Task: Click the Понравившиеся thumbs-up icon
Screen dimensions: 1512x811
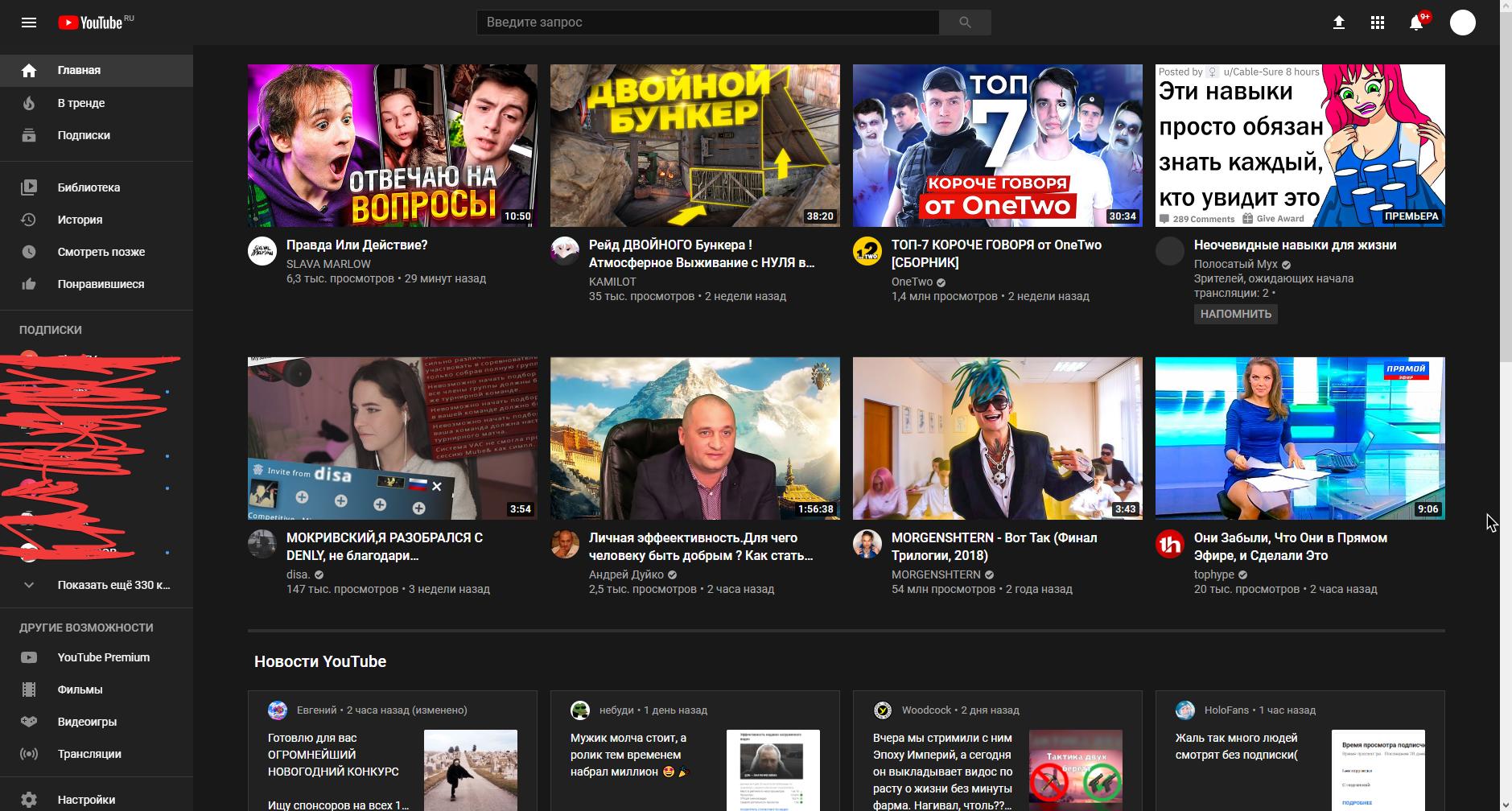Action: 29,284
